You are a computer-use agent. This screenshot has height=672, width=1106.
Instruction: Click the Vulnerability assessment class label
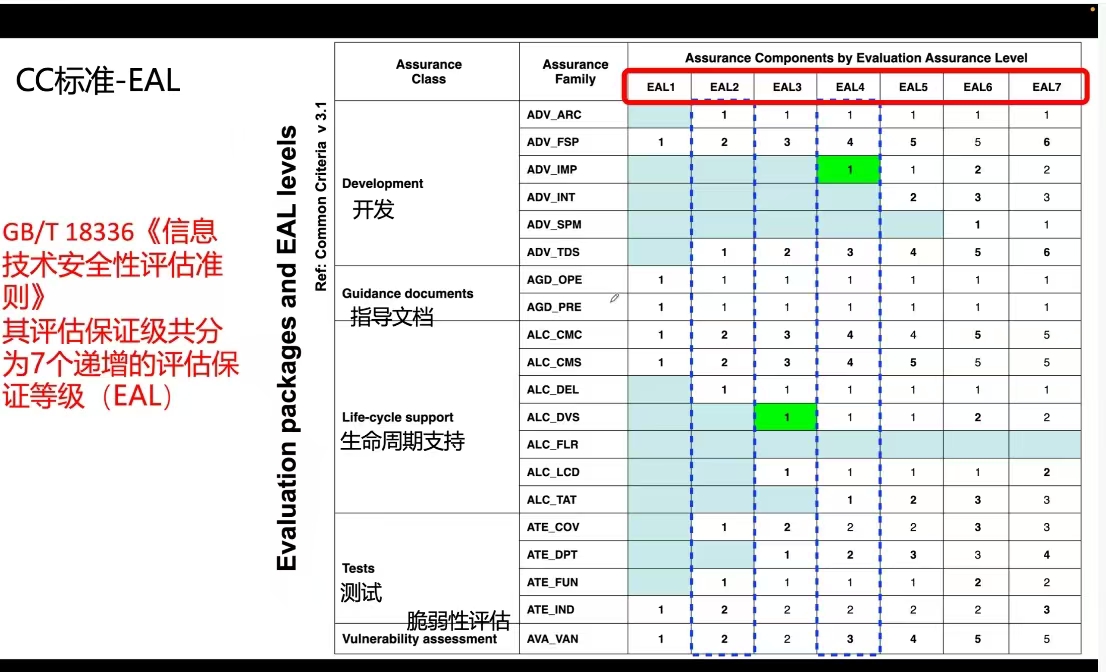(x=419, y=639)
